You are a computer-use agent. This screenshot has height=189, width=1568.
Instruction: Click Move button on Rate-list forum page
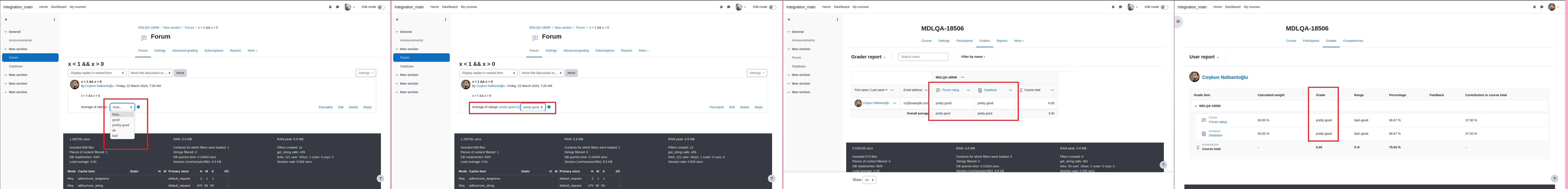[x=180, y=73]
